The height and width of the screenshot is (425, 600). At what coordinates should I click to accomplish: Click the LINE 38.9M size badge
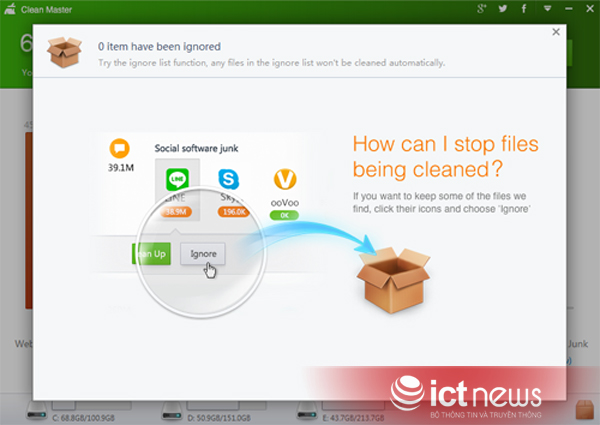[x=176, y=212]
